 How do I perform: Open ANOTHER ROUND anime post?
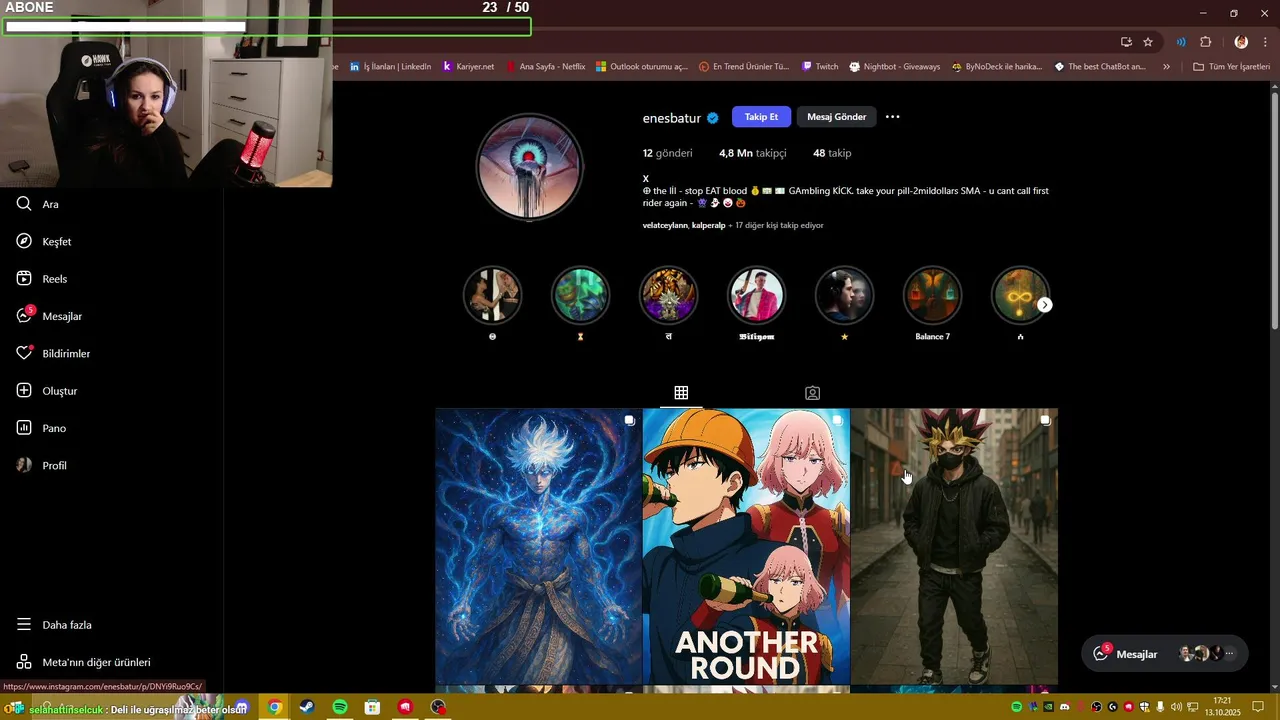pos(746,546)
